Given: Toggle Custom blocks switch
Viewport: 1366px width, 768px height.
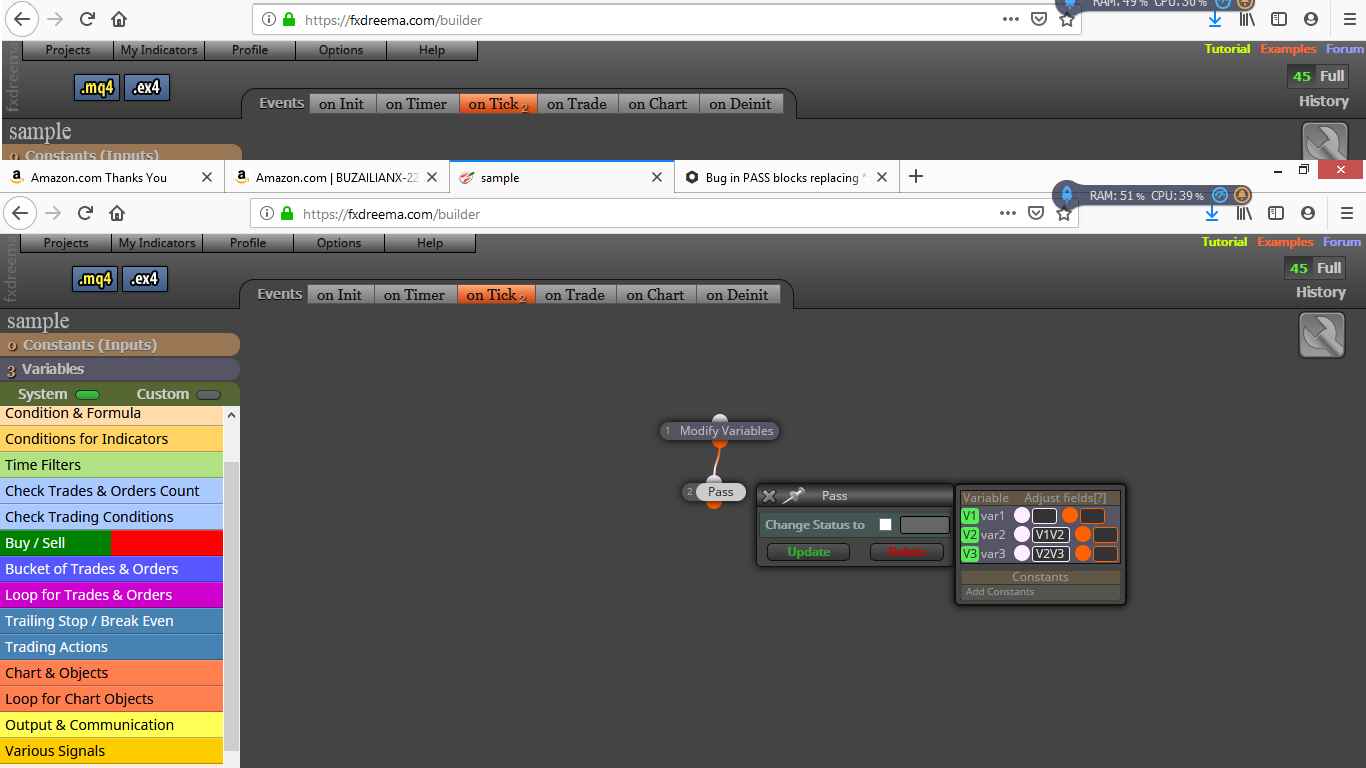Looking at the screenshot, I should coord(208,395).
